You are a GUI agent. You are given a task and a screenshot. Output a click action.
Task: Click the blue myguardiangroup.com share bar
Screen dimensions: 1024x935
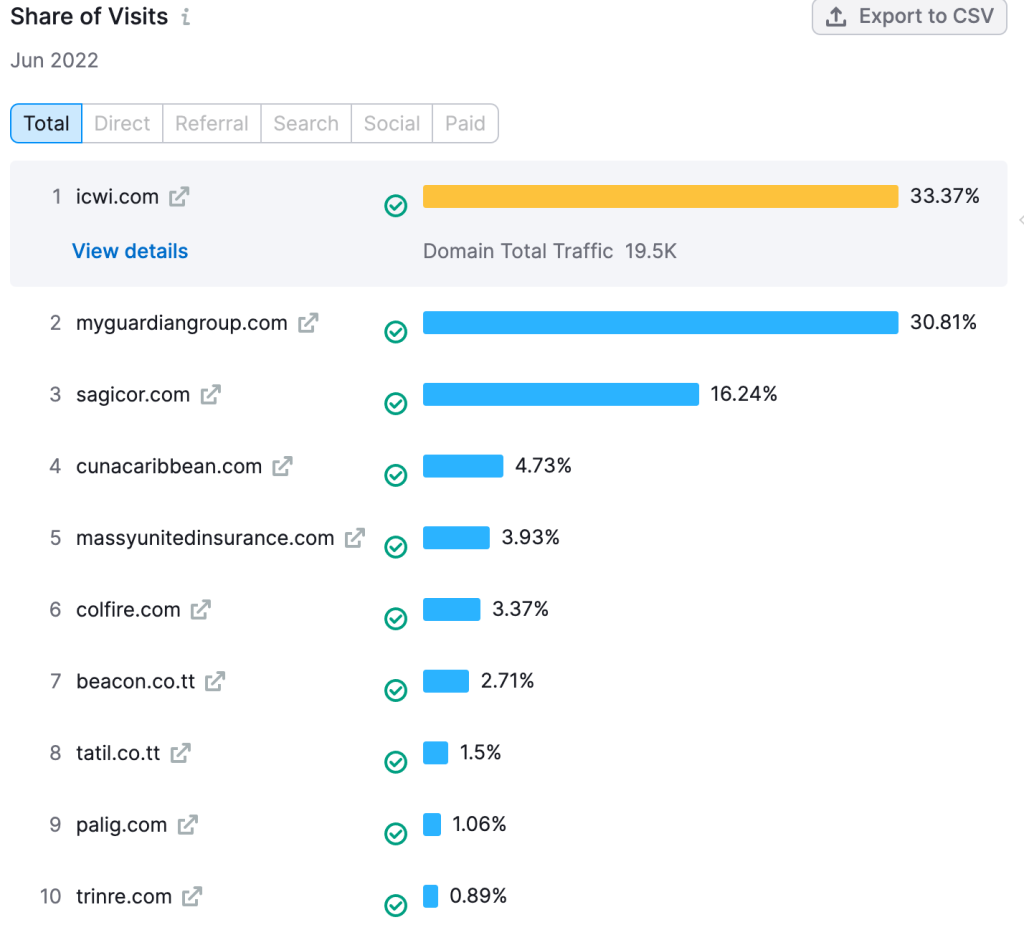point(660,323)
